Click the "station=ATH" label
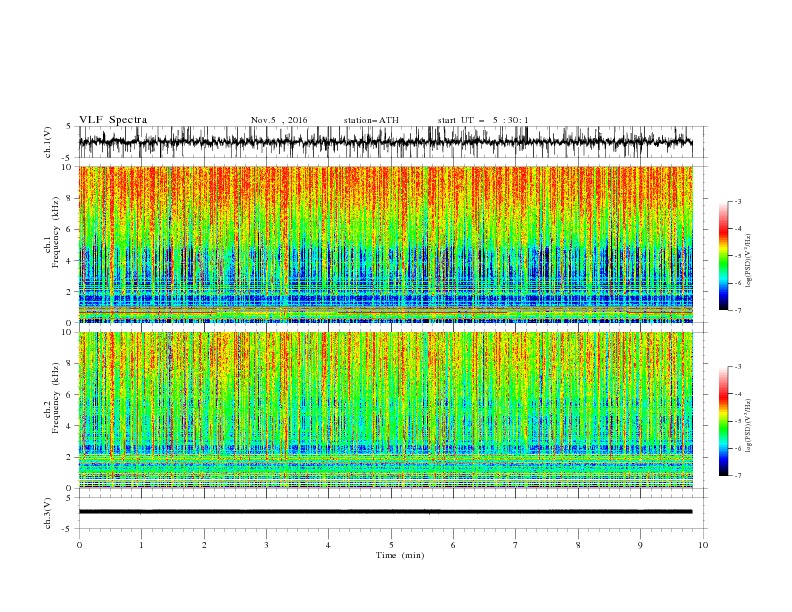 click(371, 120)
